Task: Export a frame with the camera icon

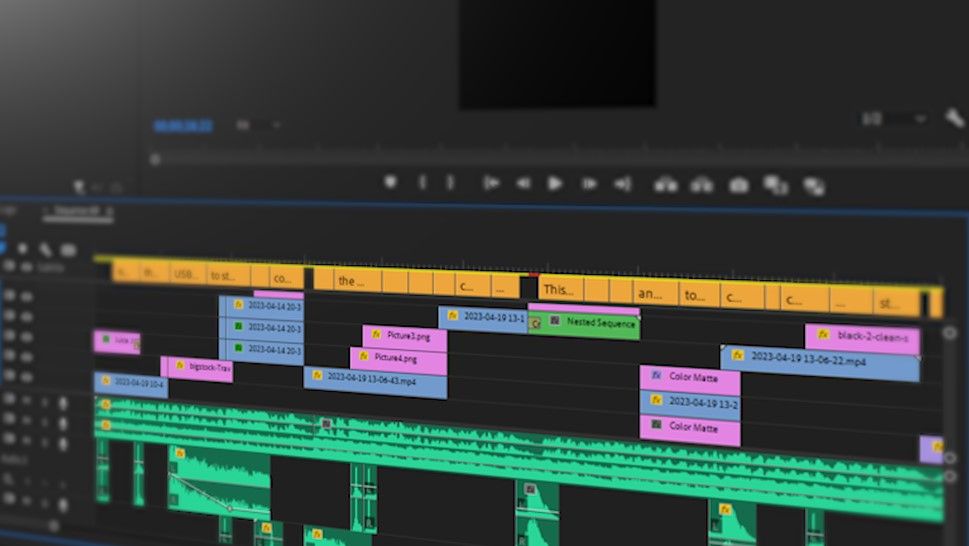Action: point(738,185)
